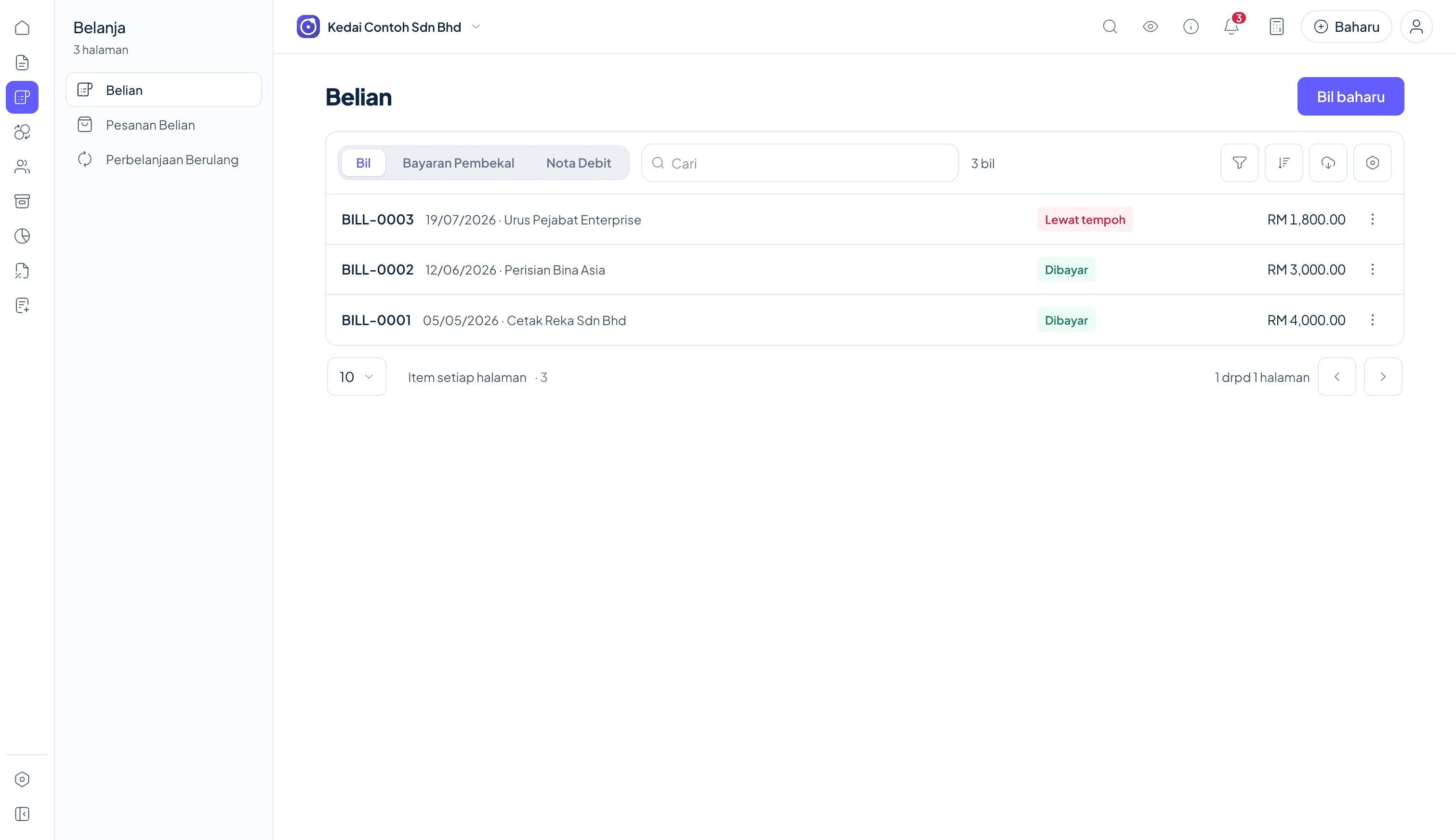
Task: Click "1 drpd 1 halaman" pagination text
Action: click(x=1261, y=377)
